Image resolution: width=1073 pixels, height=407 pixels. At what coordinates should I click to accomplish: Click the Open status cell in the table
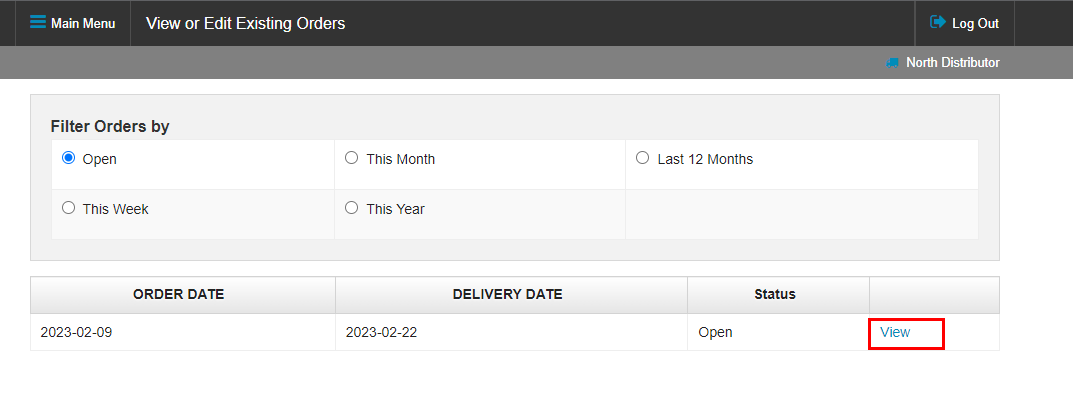coord(778,332)
